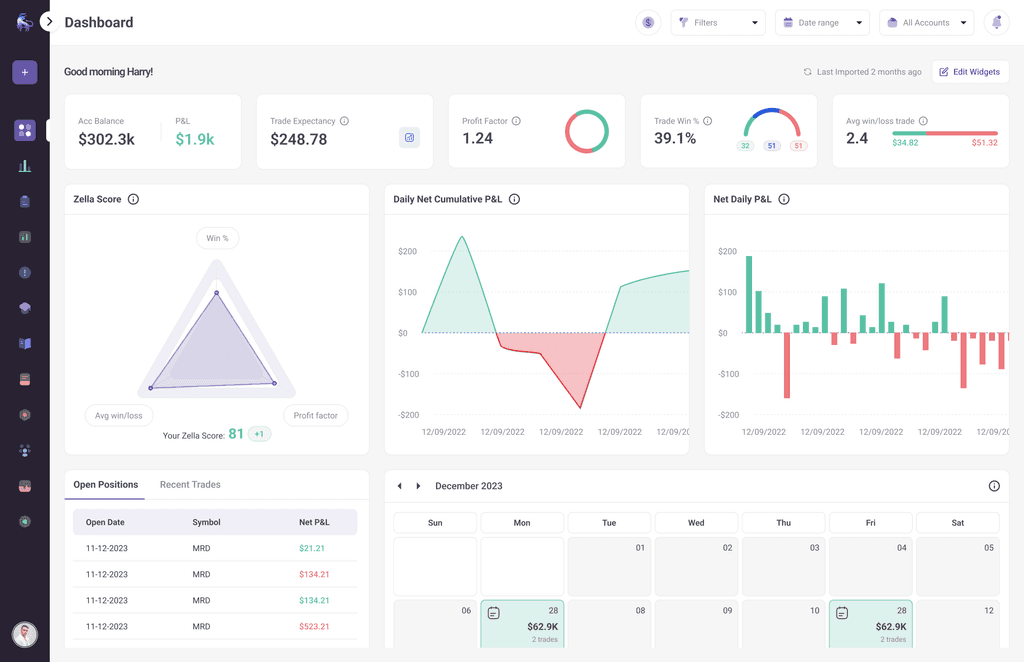Viewport: 1024px width, 662px height.
Task: Click the $1.9k P&L value
Action: [195, 139]
